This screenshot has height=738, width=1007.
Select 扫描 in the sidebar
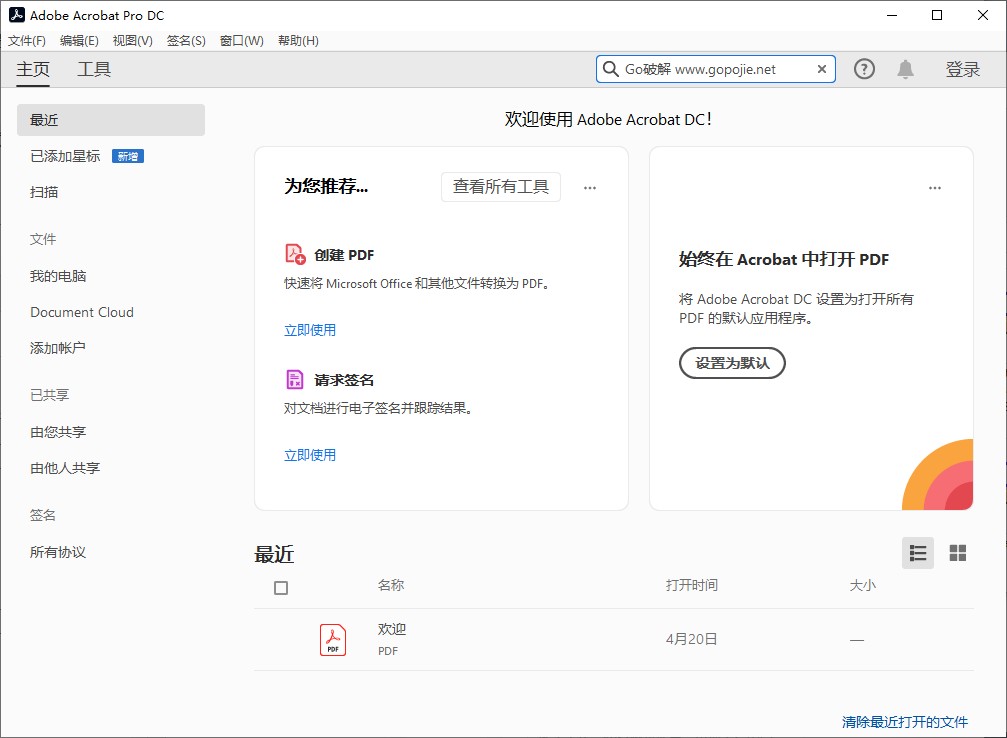[x=44, y=192]
